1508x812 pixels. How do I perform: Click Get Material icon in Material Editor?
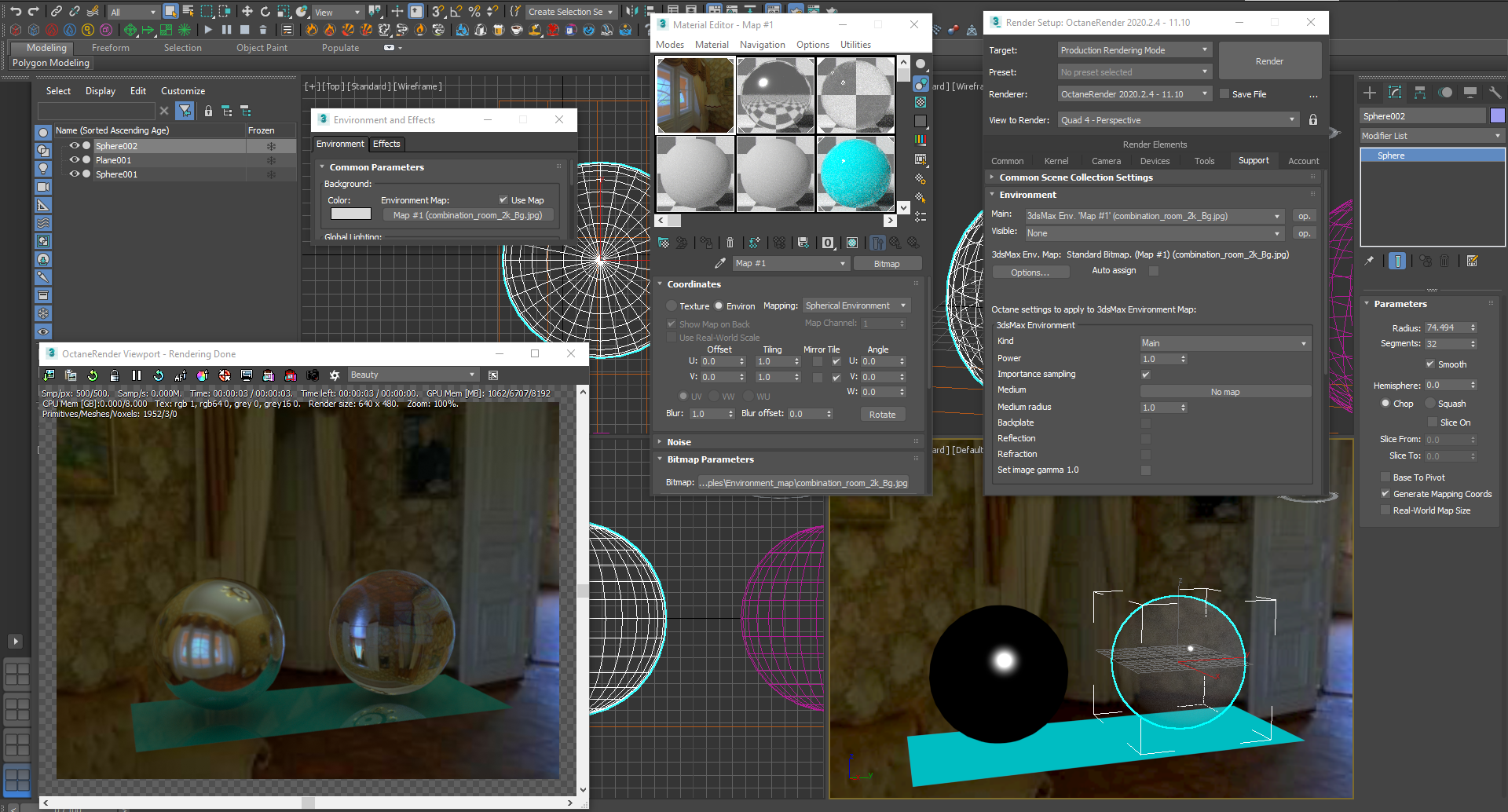pyautogui.click(x=664, y=243)
